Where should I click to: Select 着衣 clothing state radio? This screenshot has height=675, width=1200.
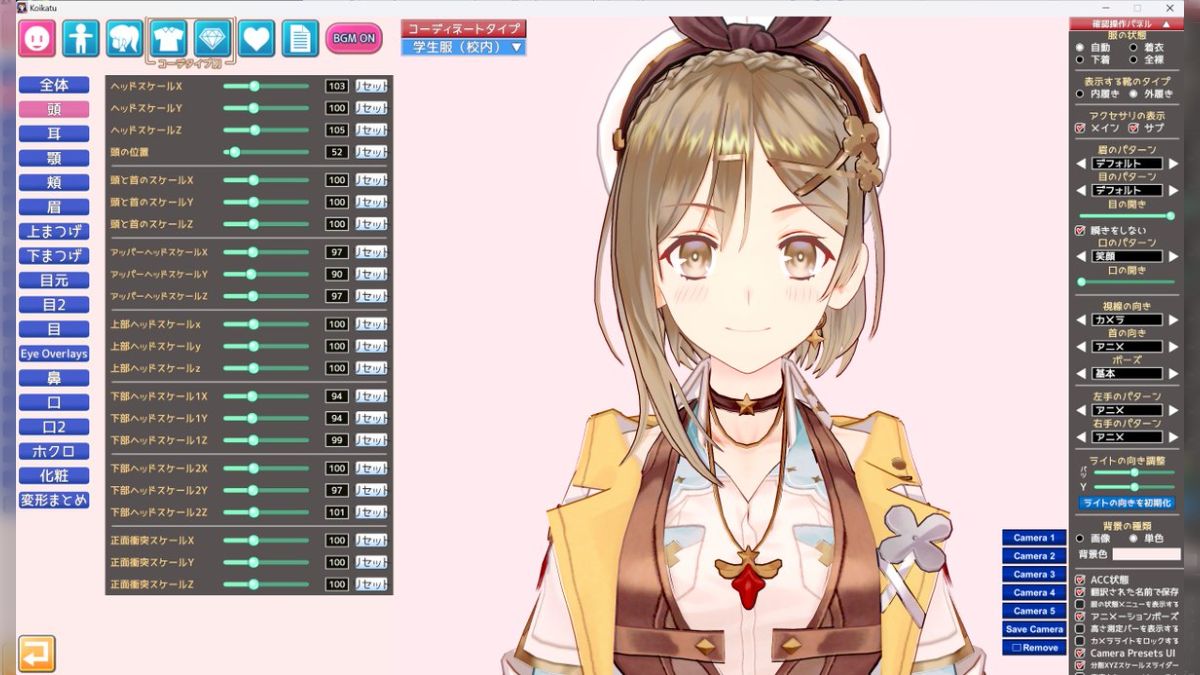click(x=1133, y=47)
